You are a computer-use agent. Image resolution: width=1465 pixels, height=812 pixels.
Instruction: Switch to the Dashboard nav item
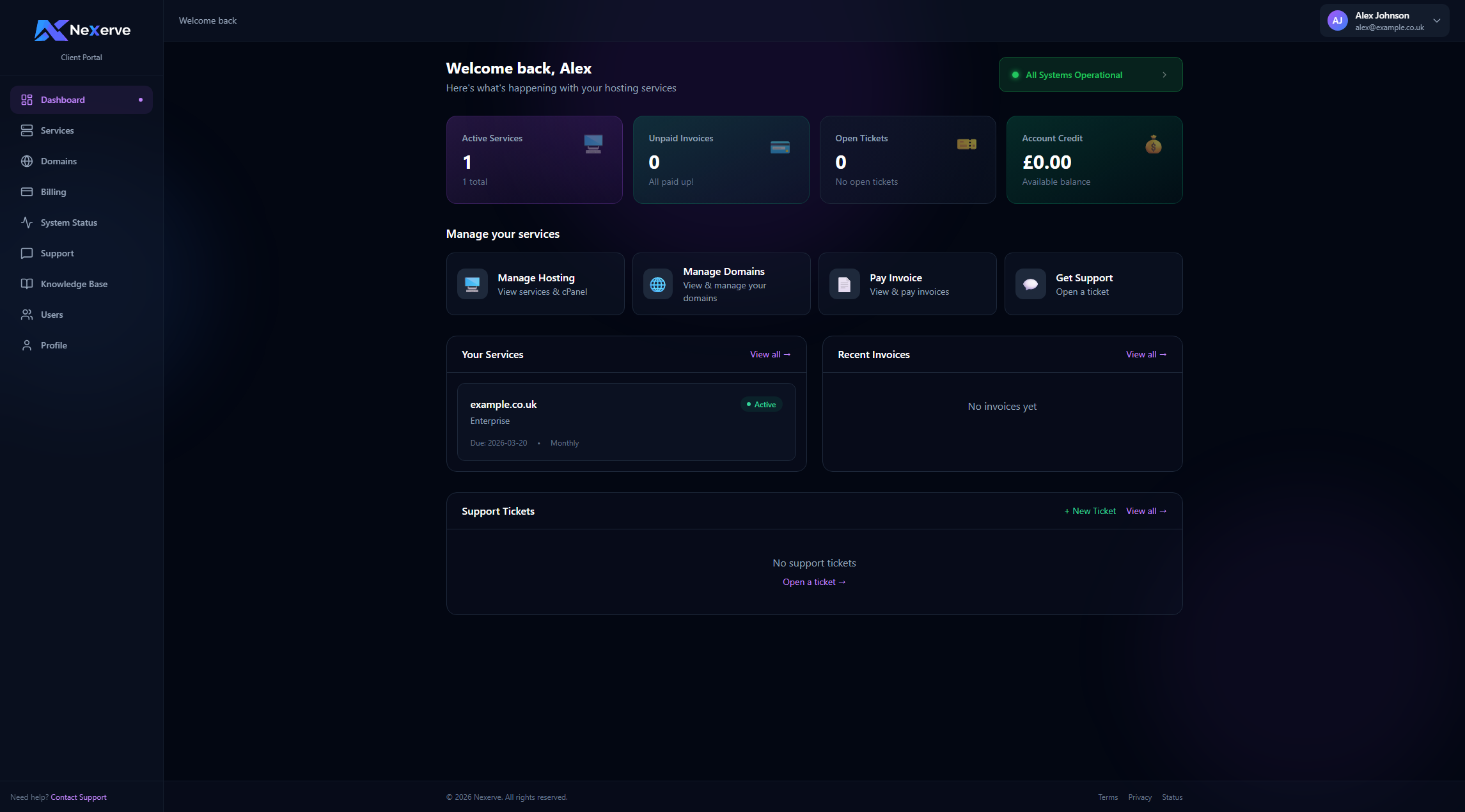63,100
